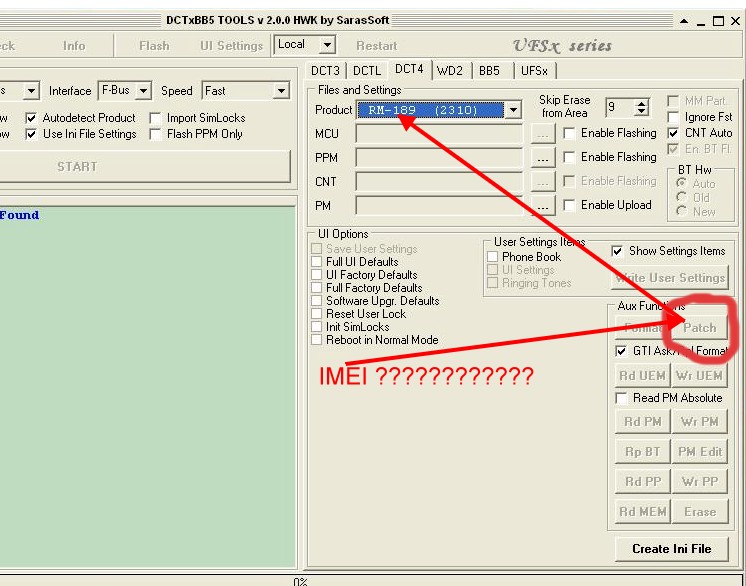Click the Rd PP button
Viewport: 746px width, 586px height.
pyautogui.click(x=643, y=482)
